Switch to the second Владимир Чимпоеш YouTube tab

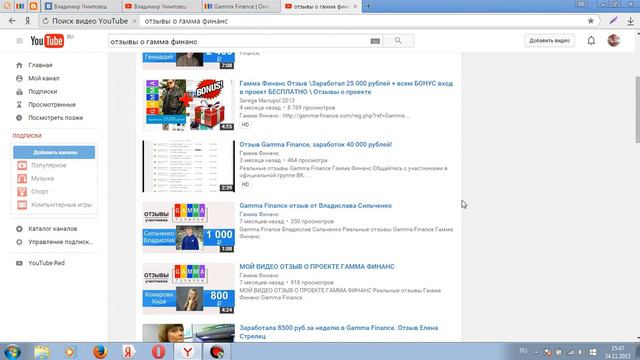[x=161, y=6]
